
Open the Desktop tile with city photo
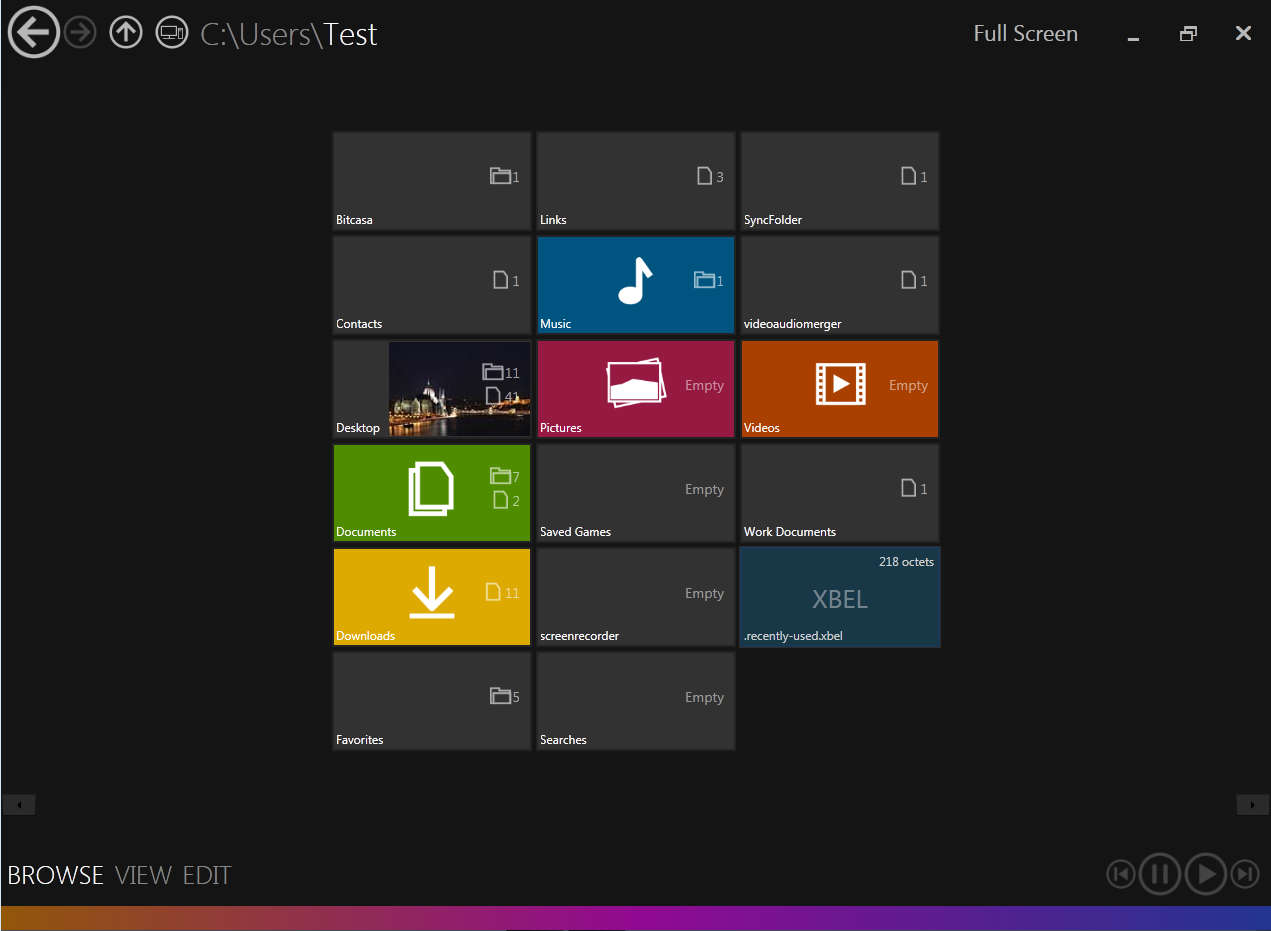[432, 389]
